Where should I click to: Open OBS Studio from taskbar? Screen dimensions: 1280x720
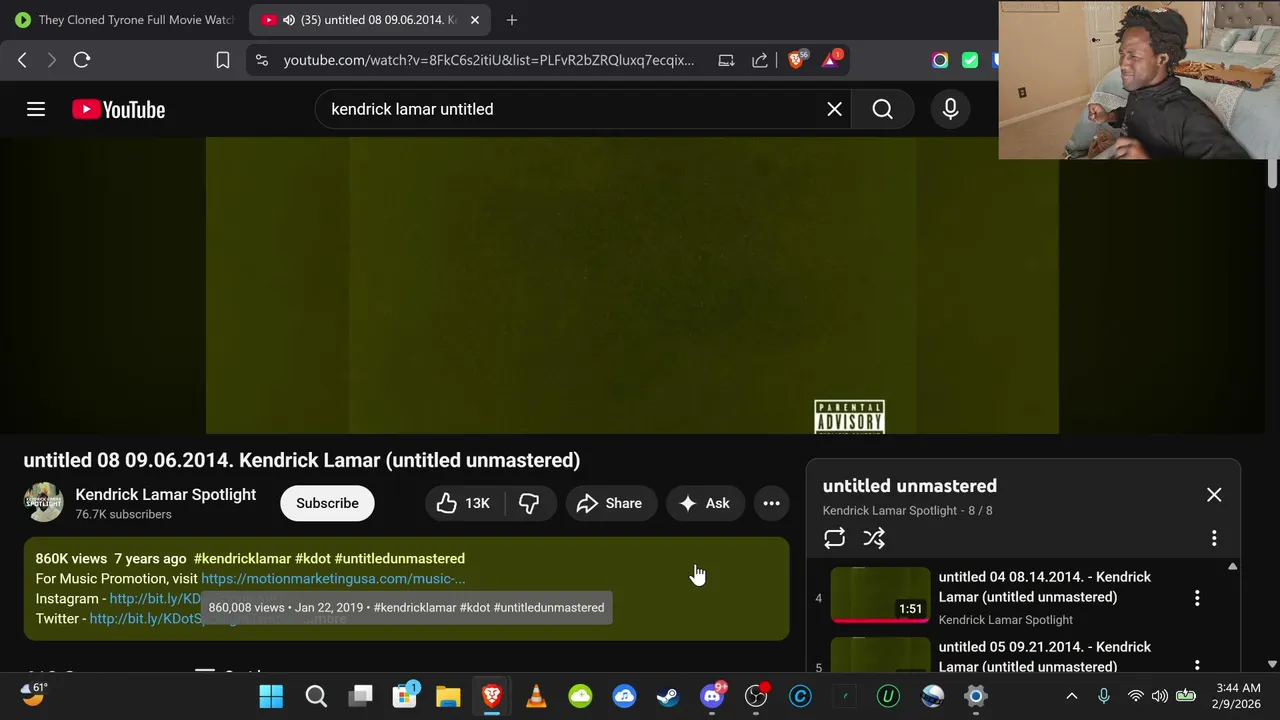[x=756, y=696]
